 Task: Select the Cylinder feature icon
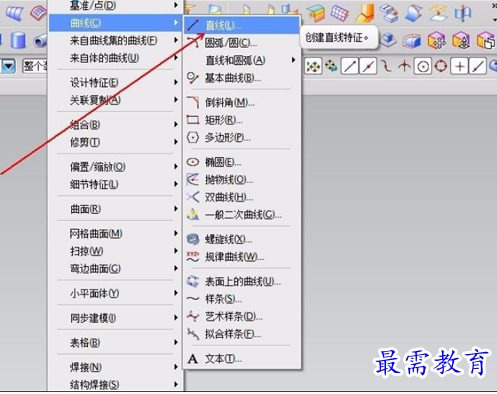(x=18, y=40)
